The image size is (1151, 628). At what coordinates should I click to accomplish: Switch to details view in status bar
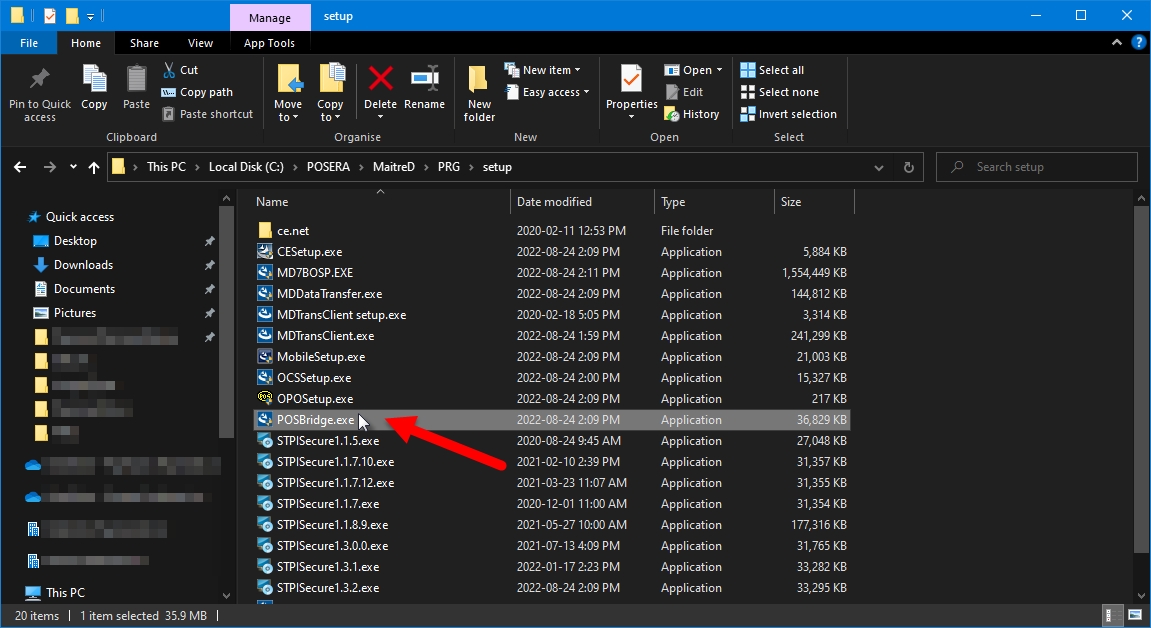1111,615
